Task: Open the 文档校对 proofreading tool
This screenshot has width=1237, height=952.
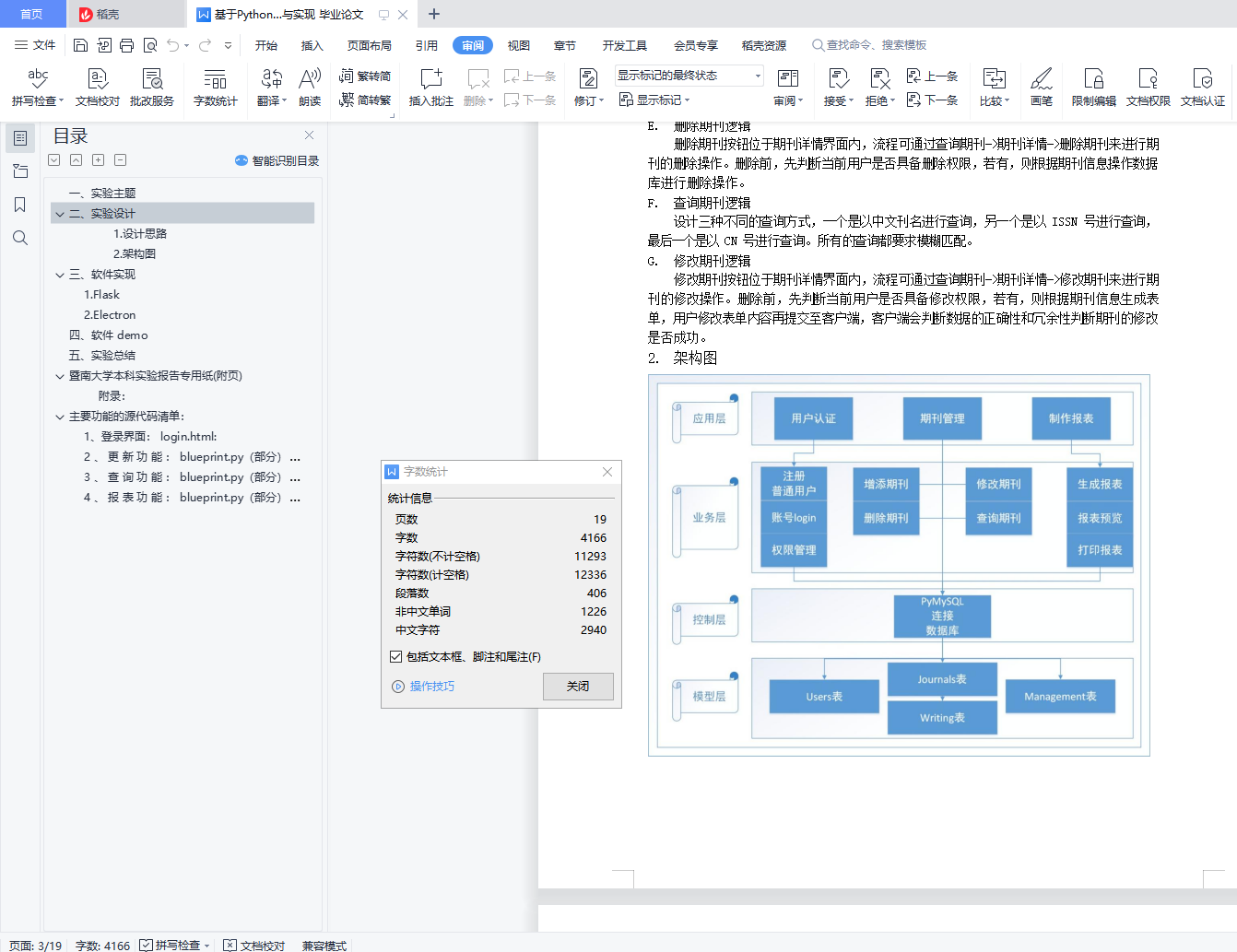Action: [x=97, y=87]
